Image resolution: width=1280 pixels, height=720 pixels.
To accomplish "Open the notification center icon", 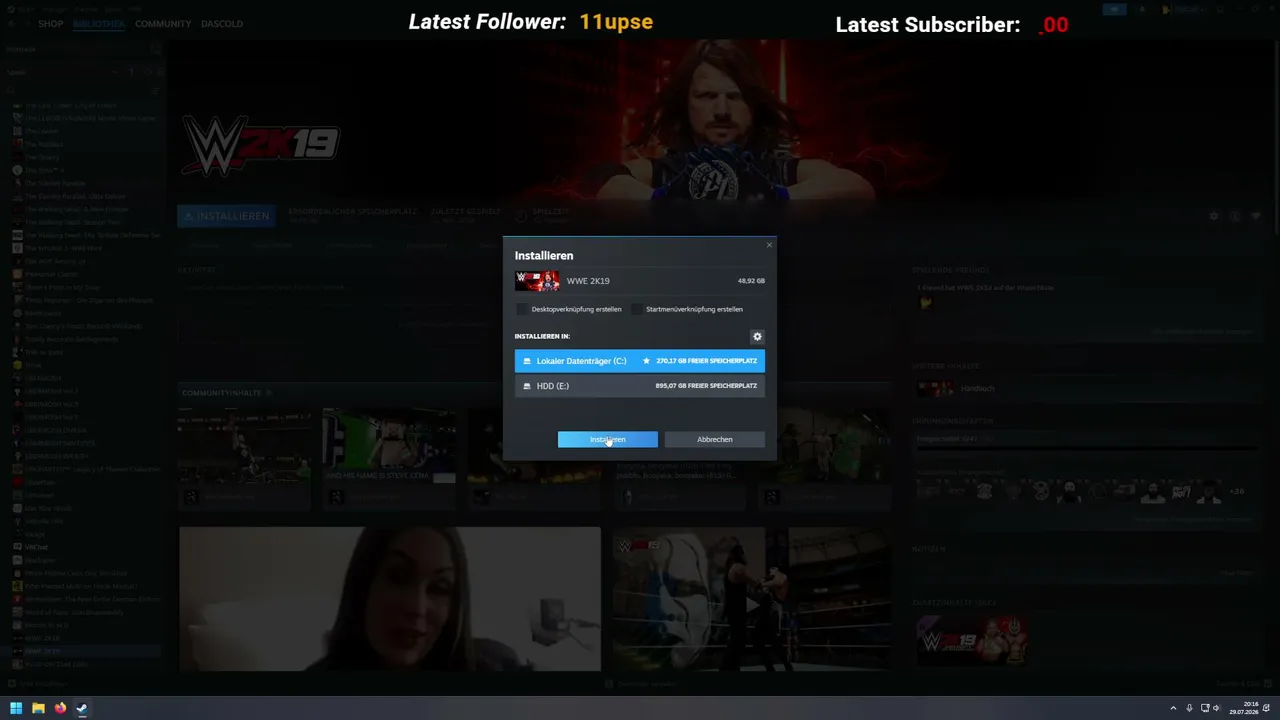I will coord(1266,708).
